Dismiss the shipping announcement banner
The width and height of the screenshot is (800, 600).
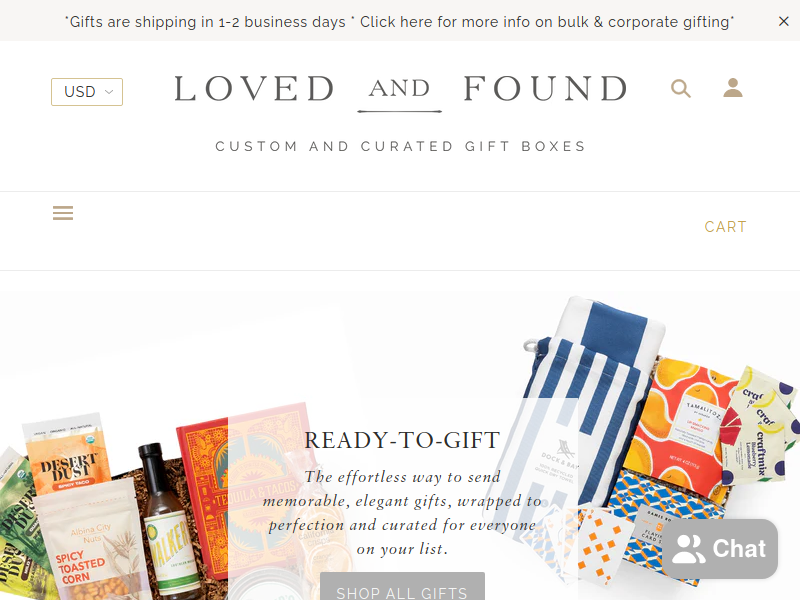coord(784,21)
